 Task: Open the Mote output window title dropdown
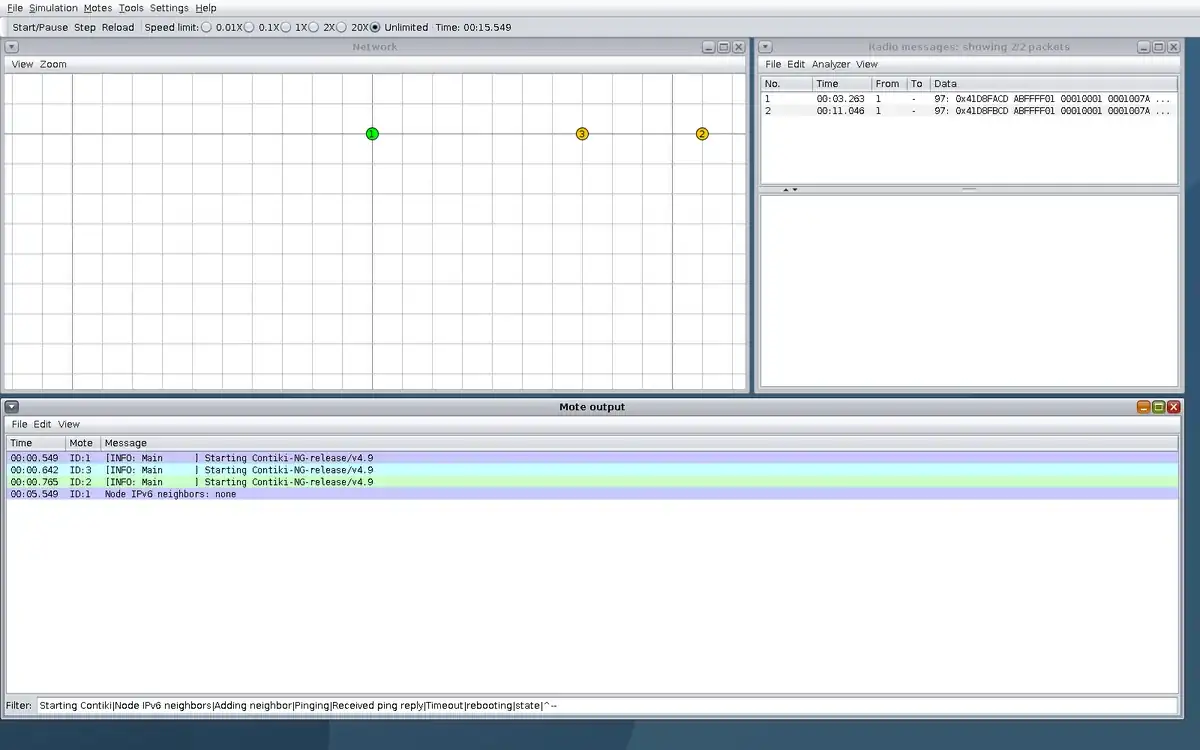tap(11, 407)
